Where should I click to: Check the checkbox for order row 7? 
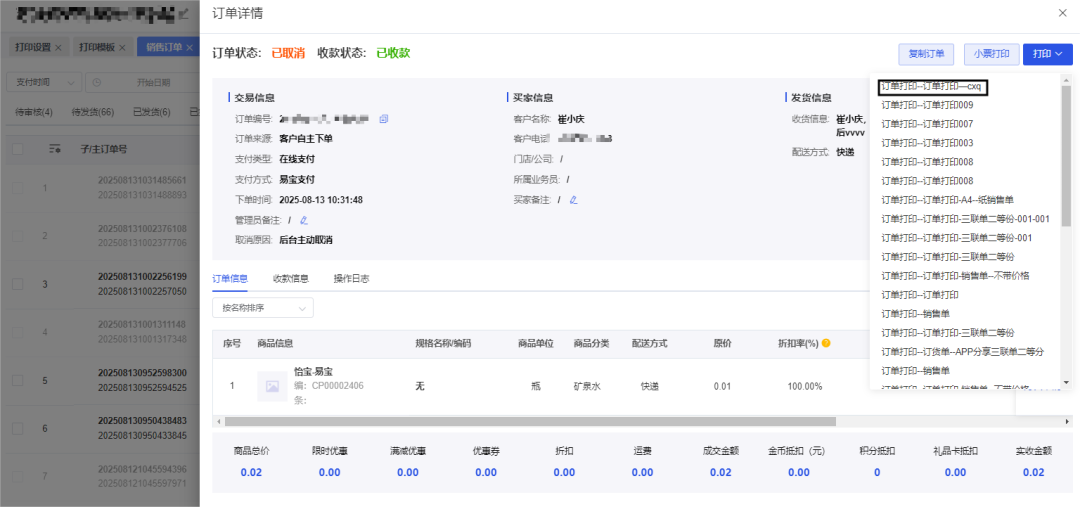(18, 476)
